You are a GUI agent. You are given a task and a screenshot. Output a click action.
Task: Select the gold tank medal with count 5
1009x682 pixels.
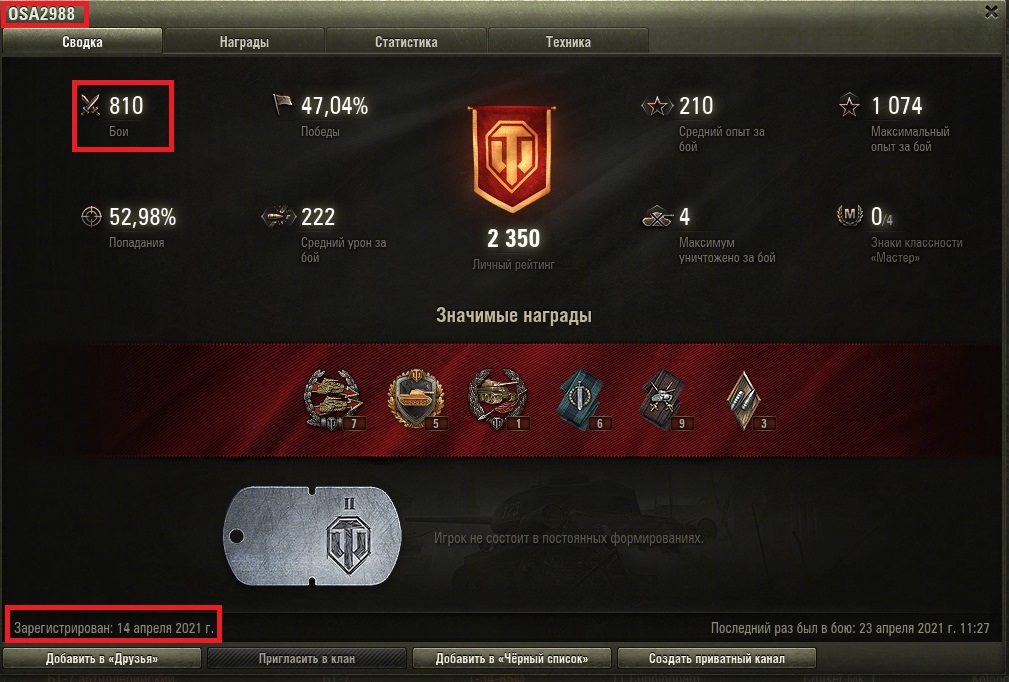pos(416,400)
